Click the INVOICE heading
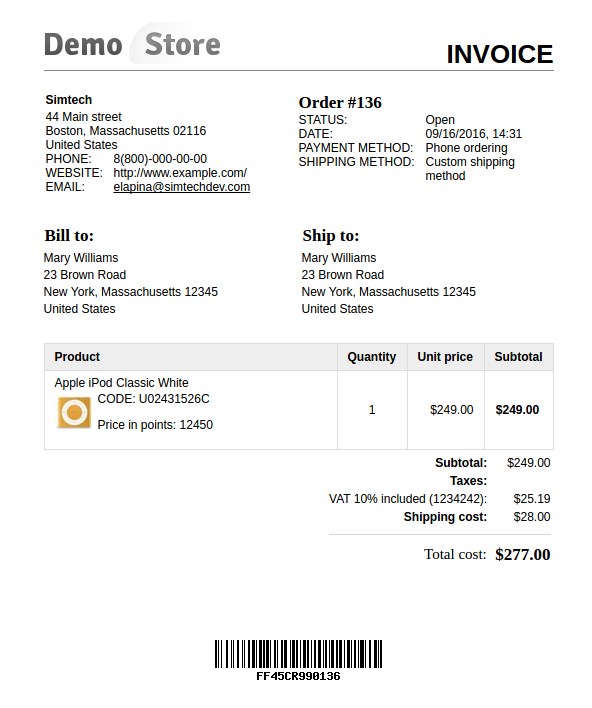The height and width of the screenshot is (708, 592). pos(499,54)
